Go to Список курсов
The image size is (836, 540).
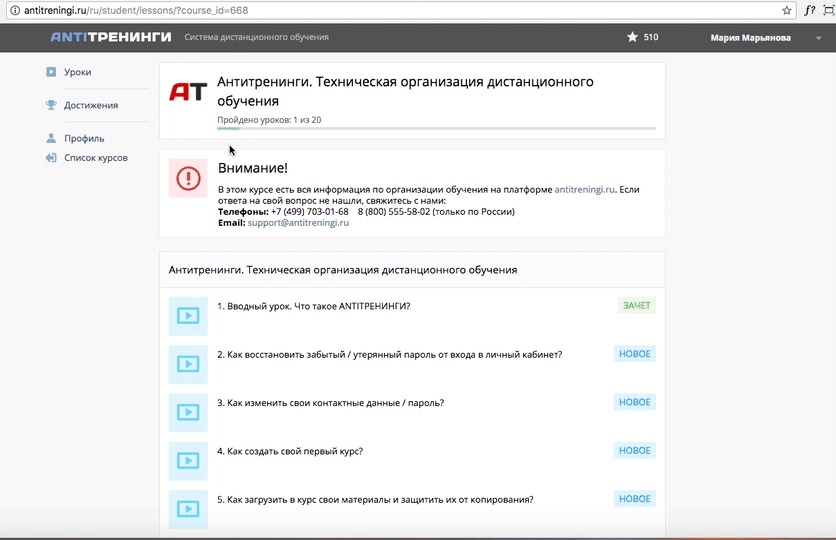(96, 158)
